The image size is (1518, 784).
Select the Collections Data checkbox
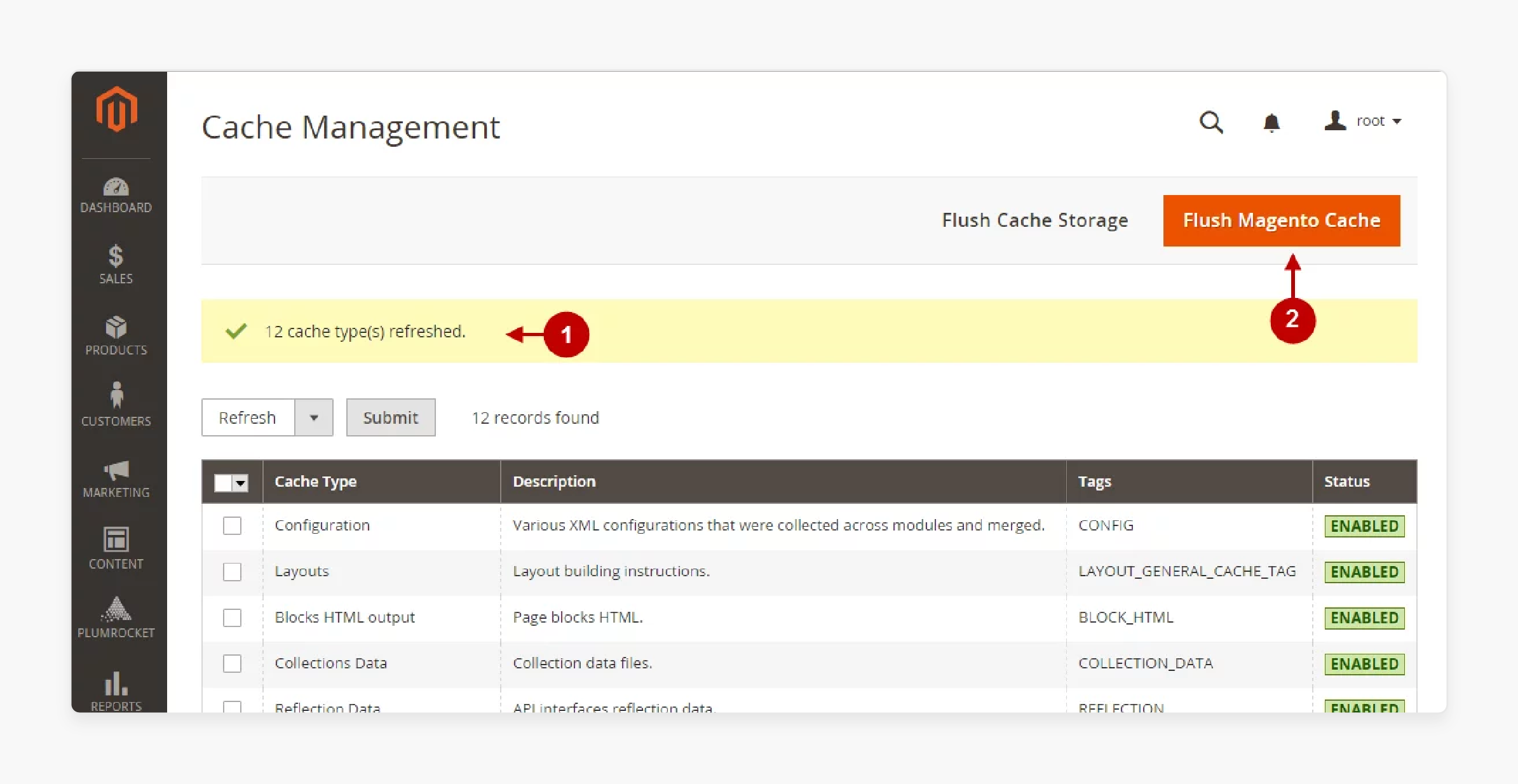pos(232,663)
